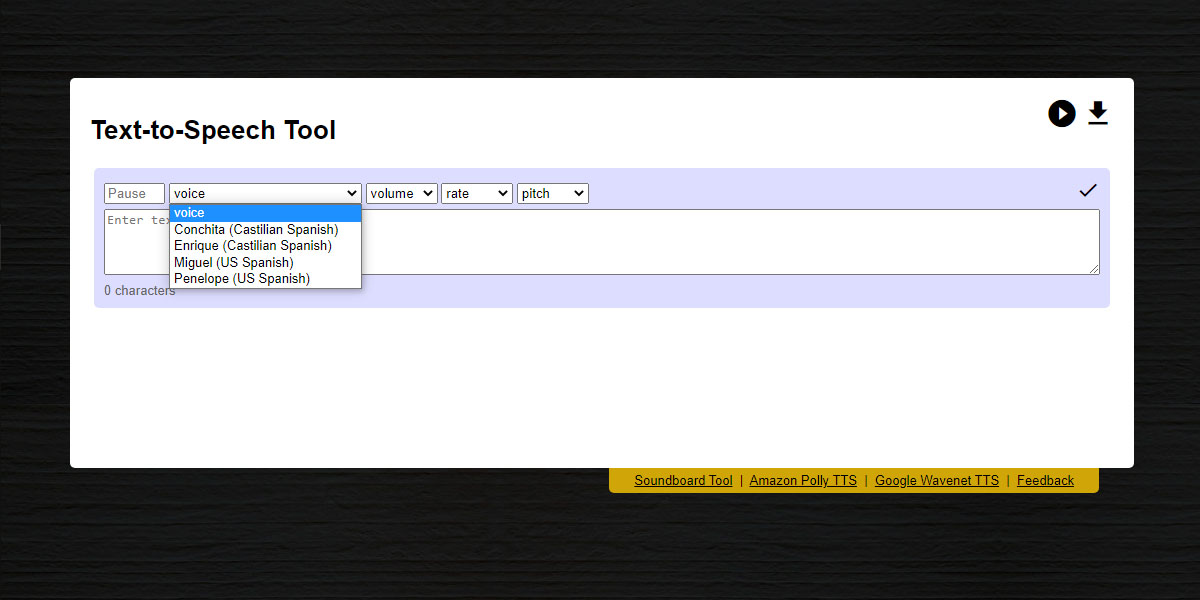Click the Play audio icon
The width and height of the screenshot is (1200, 600).
pos(1062,113)
